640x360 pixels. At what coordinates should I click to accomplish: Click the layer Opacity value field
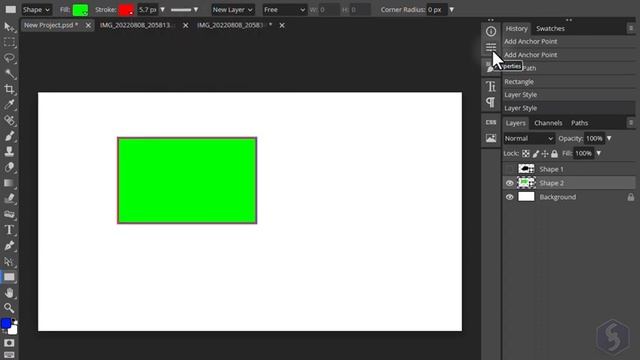pyautogui.click(x=594, y=138)
